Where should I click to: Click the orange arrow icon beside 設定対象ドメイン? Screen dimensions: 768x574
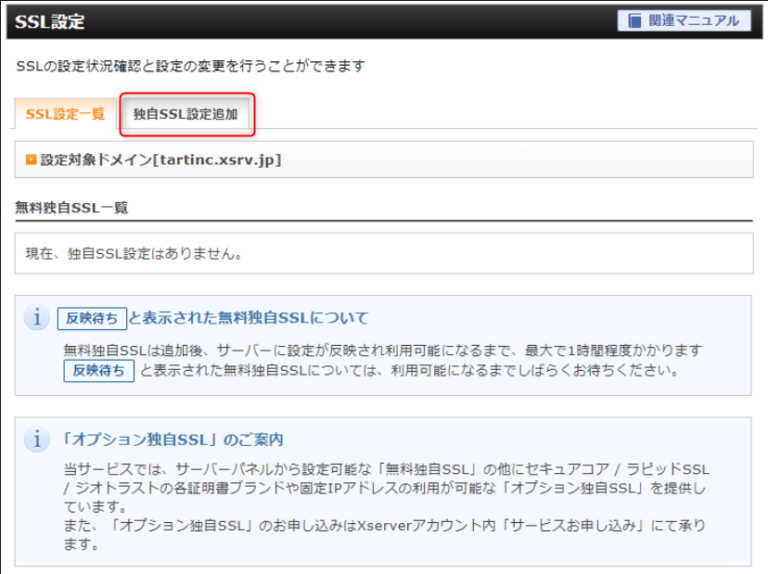point(31,160)
